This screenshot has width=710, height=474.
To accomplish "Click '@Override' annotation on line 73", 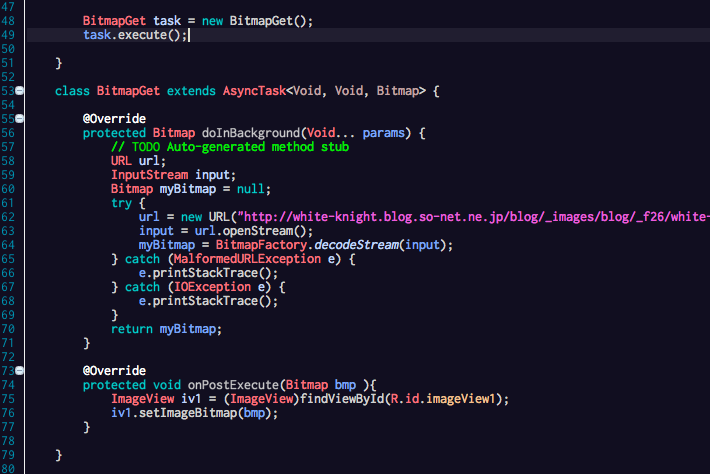I will (114, 371).
